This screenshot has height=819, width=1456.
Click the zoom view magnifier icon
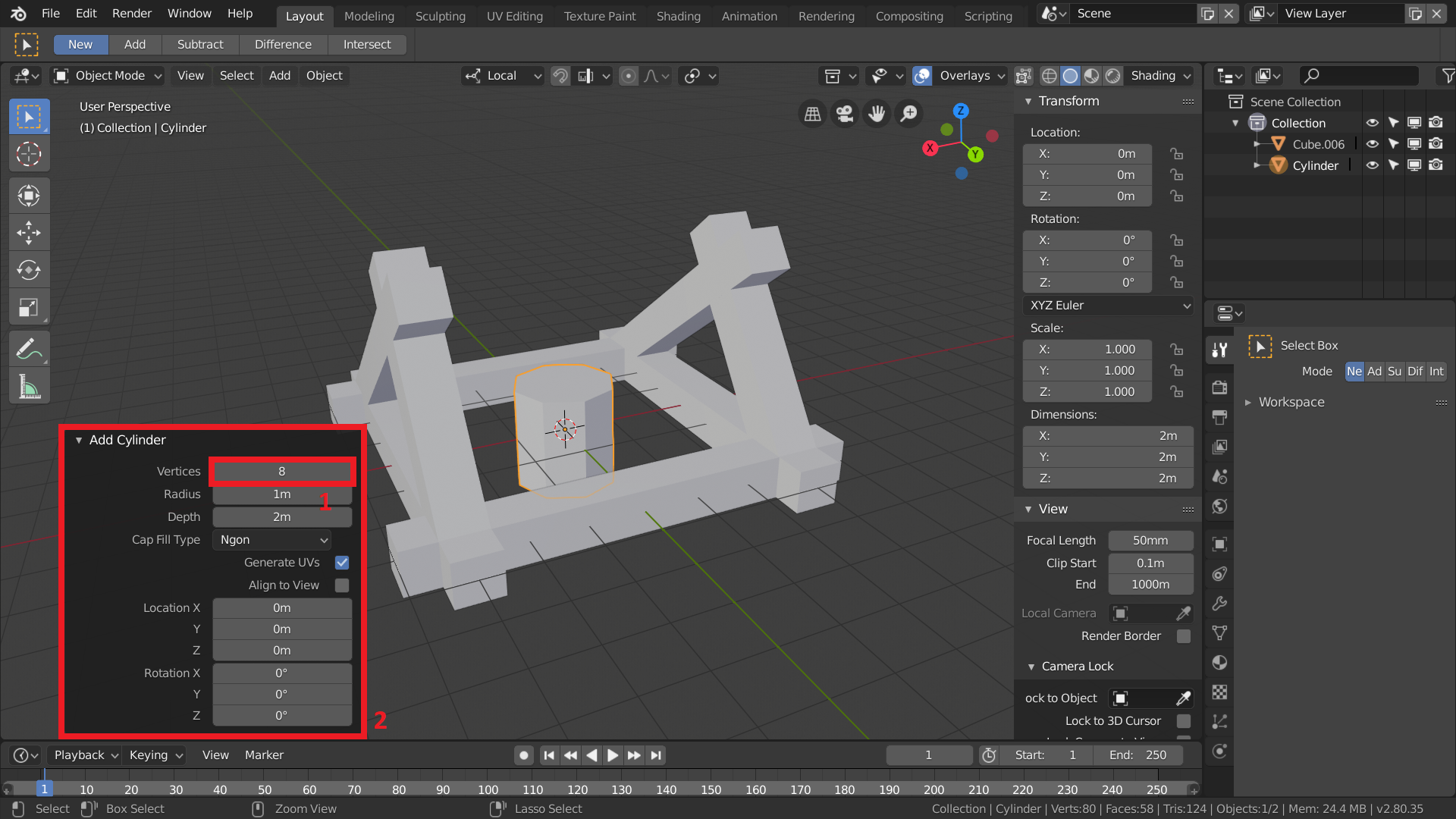pos(908,114)
